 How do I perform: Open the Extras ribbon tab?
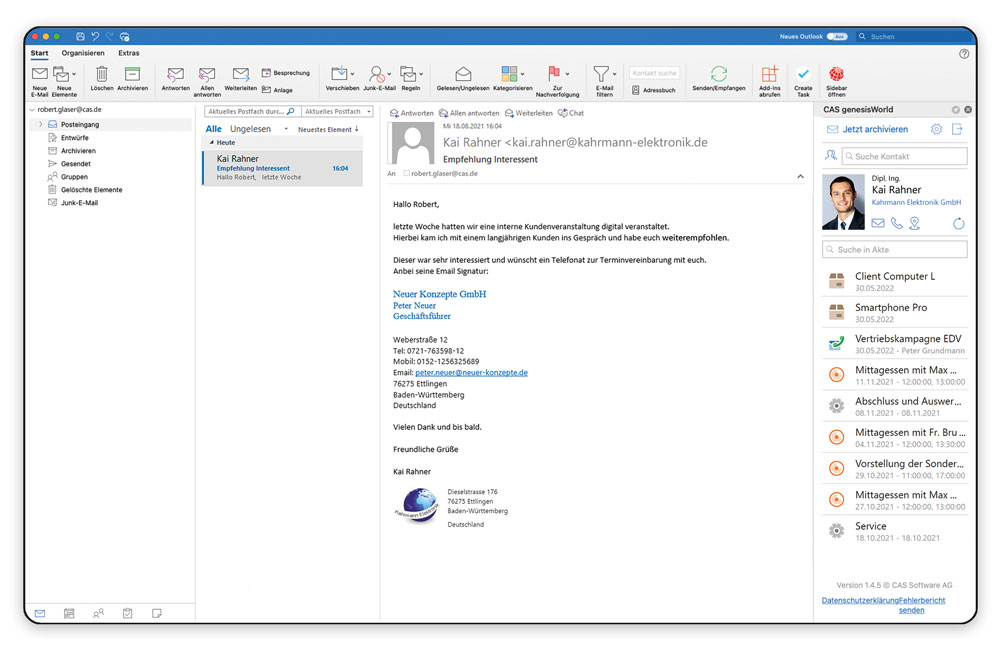129,53
